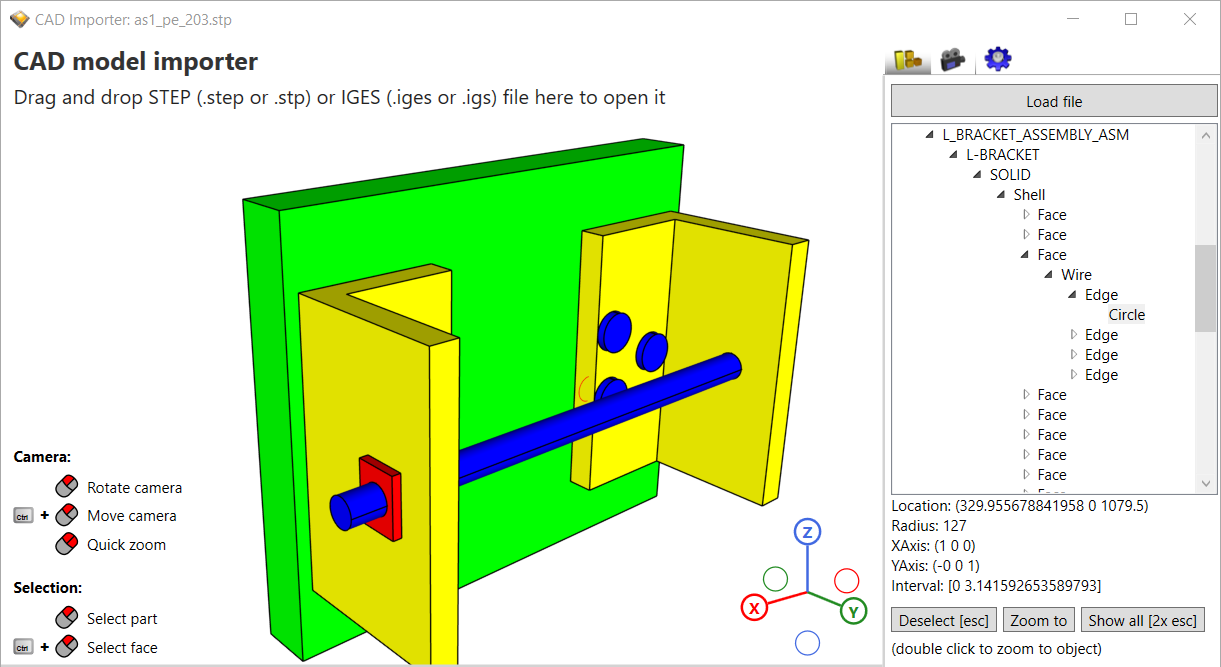Viewport: 1221px width, 667px height.
Task: Switch to the camera view tab
Action: [x=952, y=58]
